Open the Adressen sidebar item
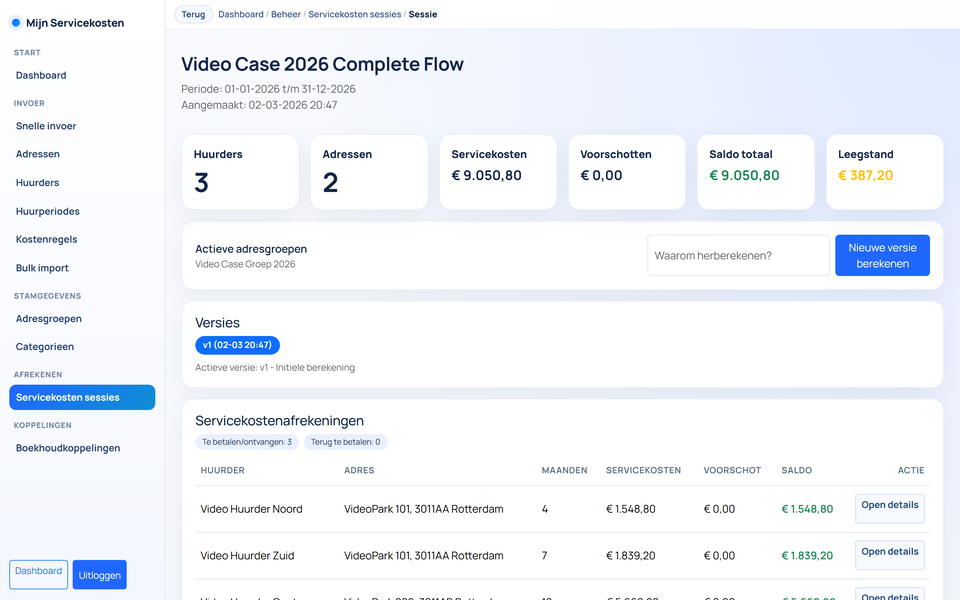 point(38,154)
